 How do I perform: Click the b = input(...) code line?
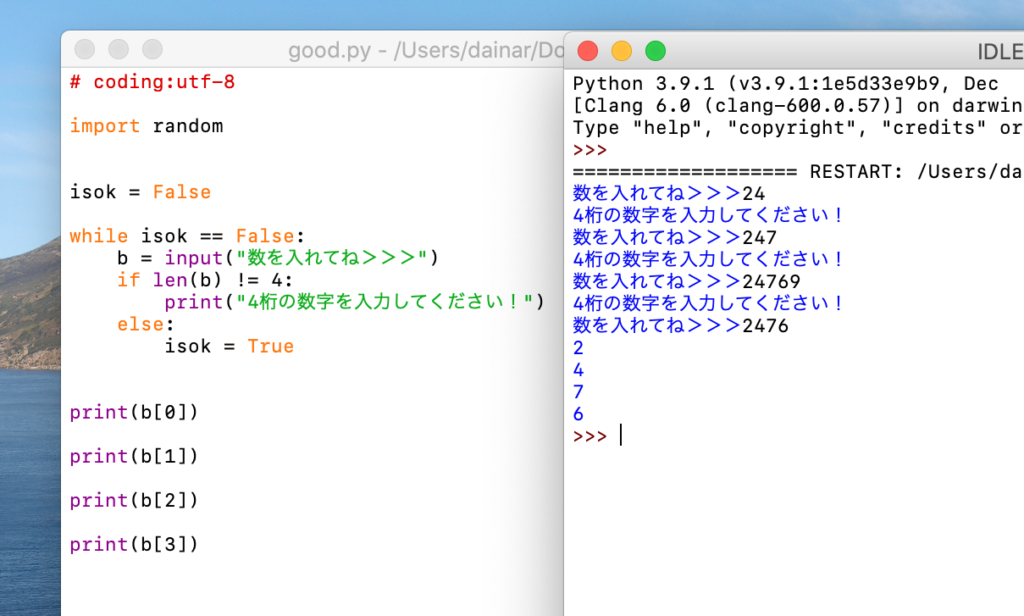coord(278,258)
